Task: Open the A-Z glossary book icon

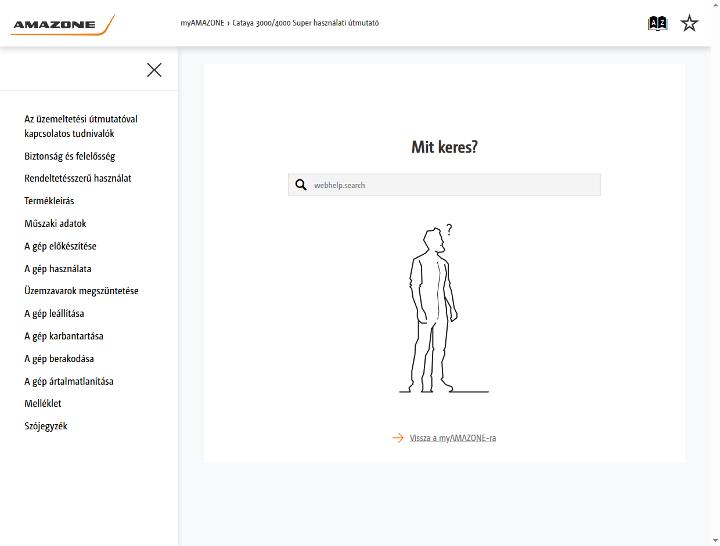Action: tap(657, 23)
